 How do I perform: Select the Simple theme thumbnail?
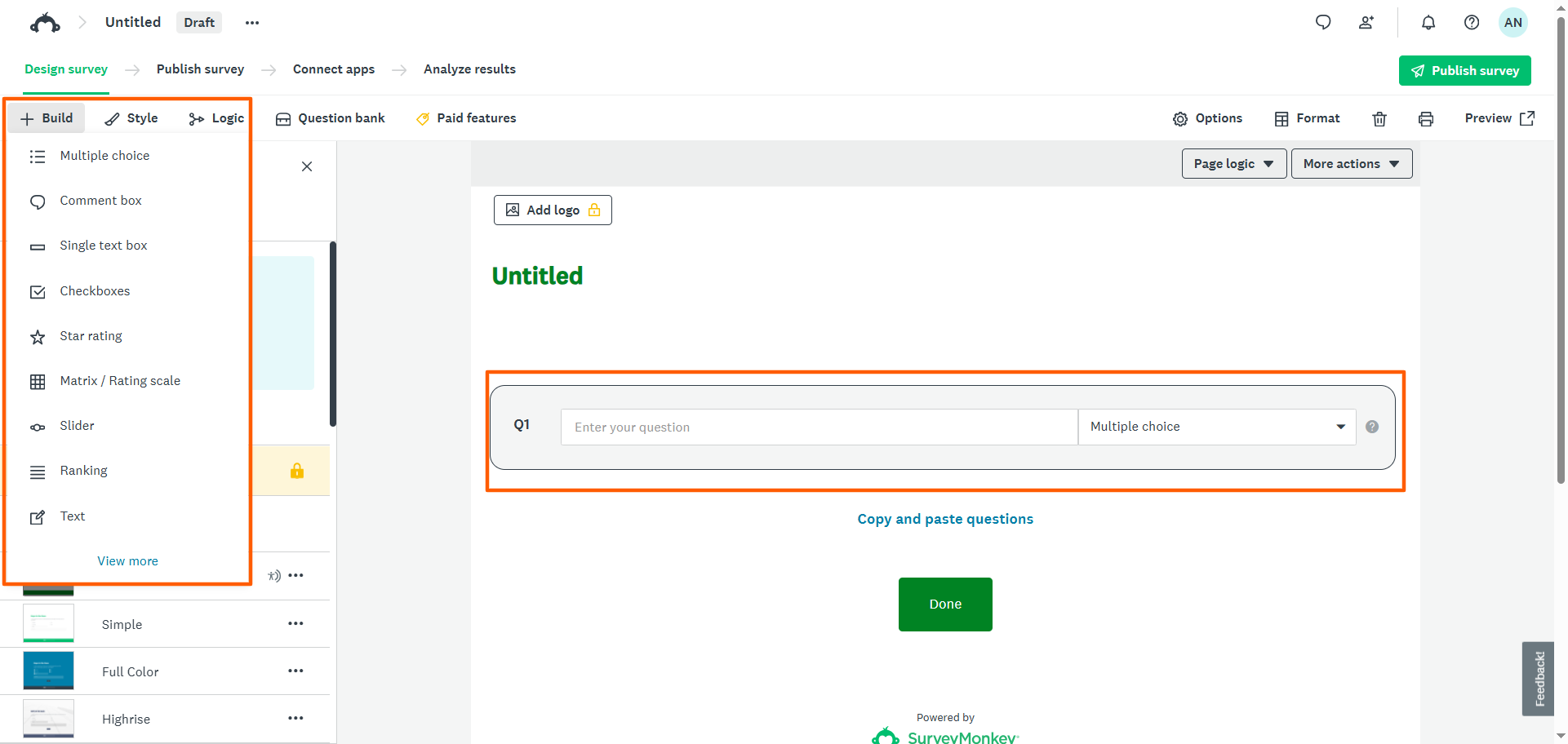click(48, 623)
